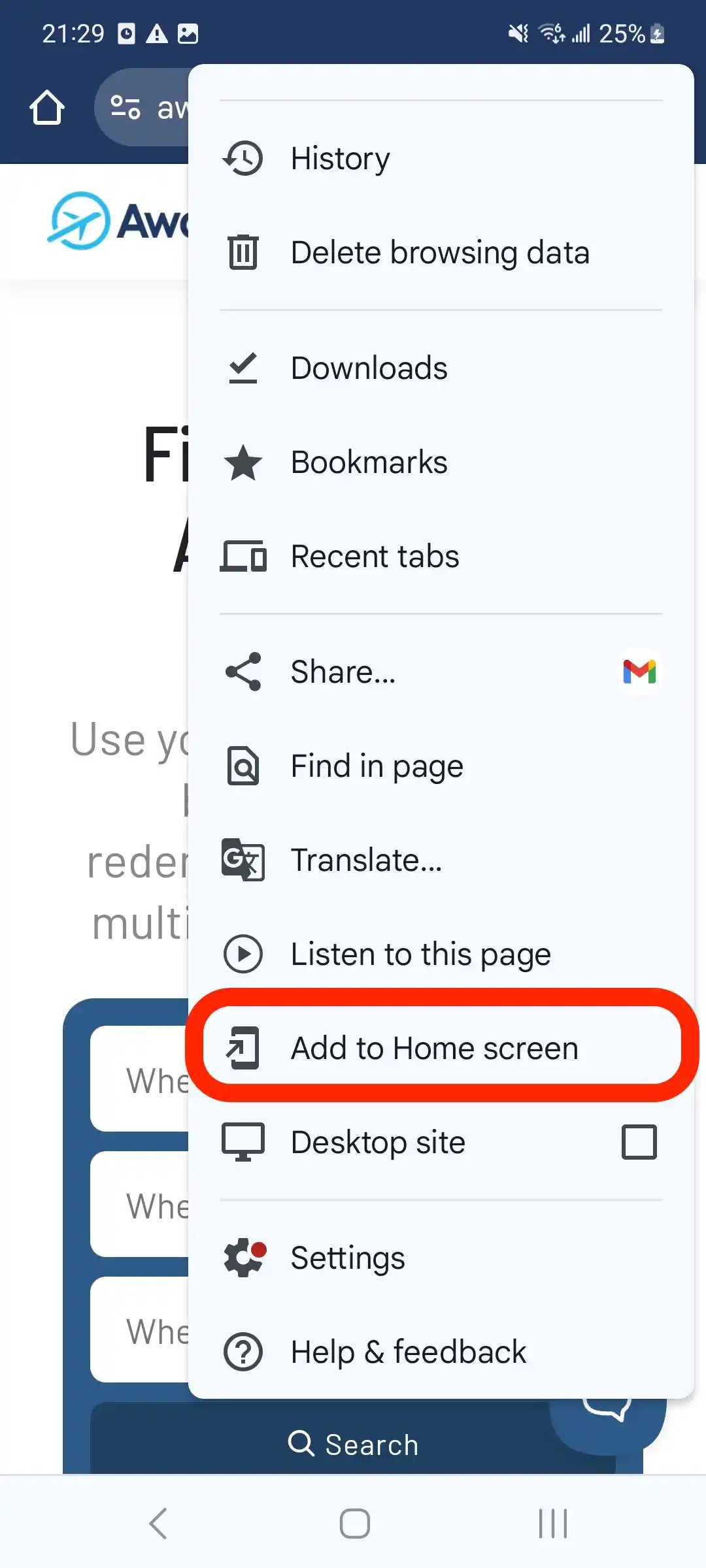706x1568 pixels.
Task: Tap the Android back navigation button
Action: tap(158, 1524)
